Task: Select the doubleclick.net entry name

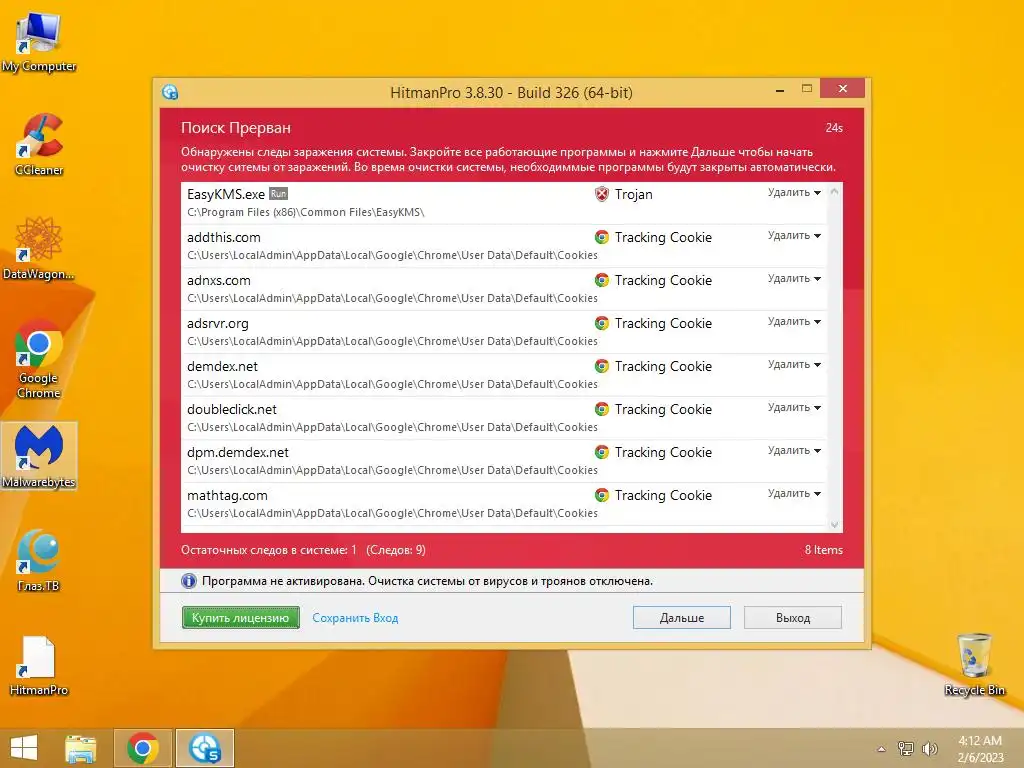Action: click(x=232, y=409)
